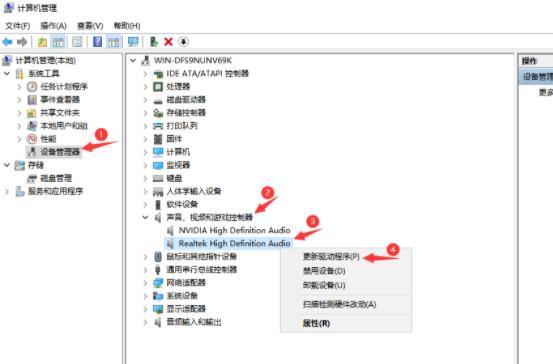Click the red X uninstall device icon
The width and height of the screenshot is (553, 364).
tap(168, 42)
